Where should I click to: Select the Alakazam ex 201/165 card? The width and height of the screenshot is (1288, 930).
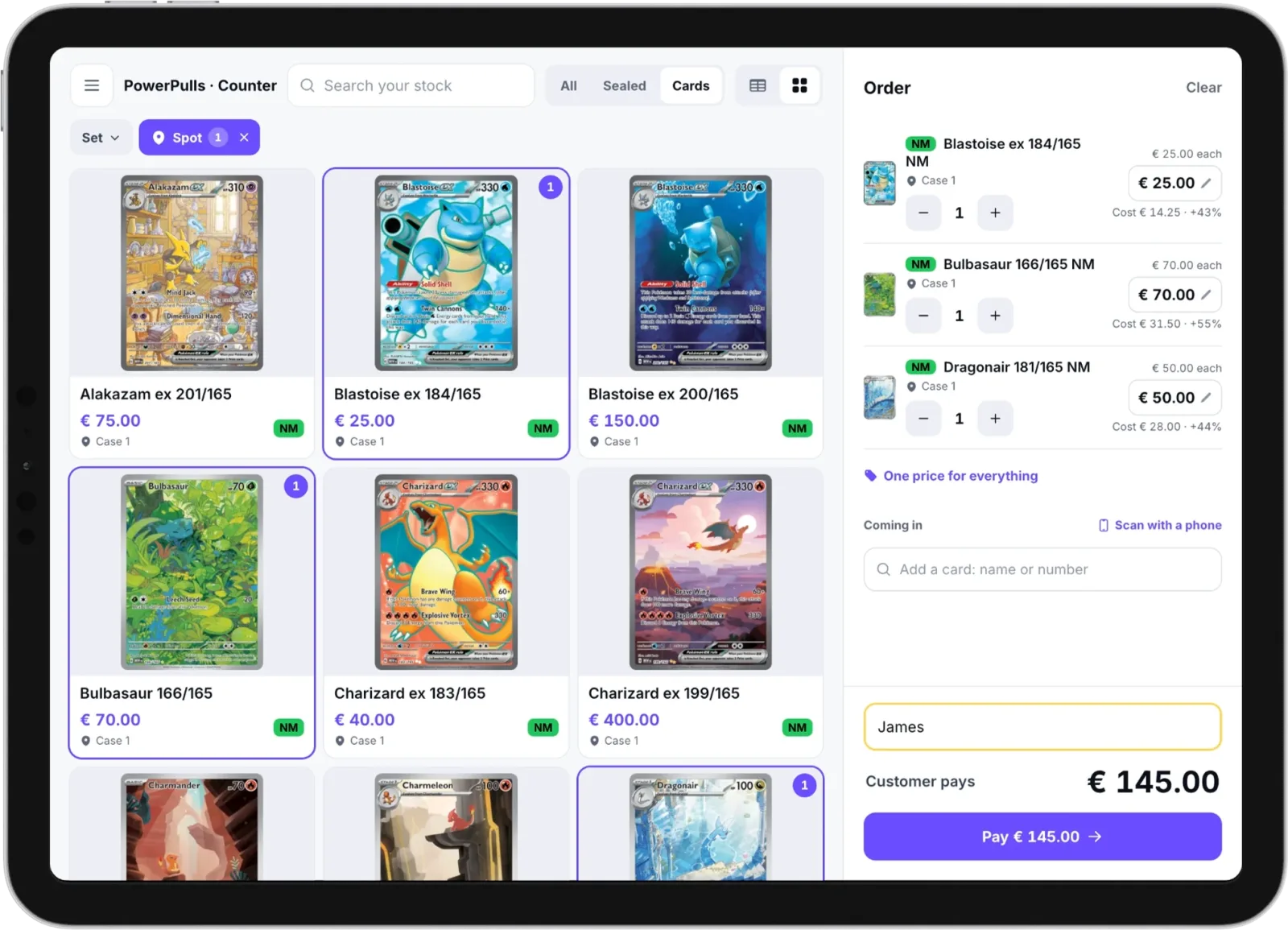(192, 313)
